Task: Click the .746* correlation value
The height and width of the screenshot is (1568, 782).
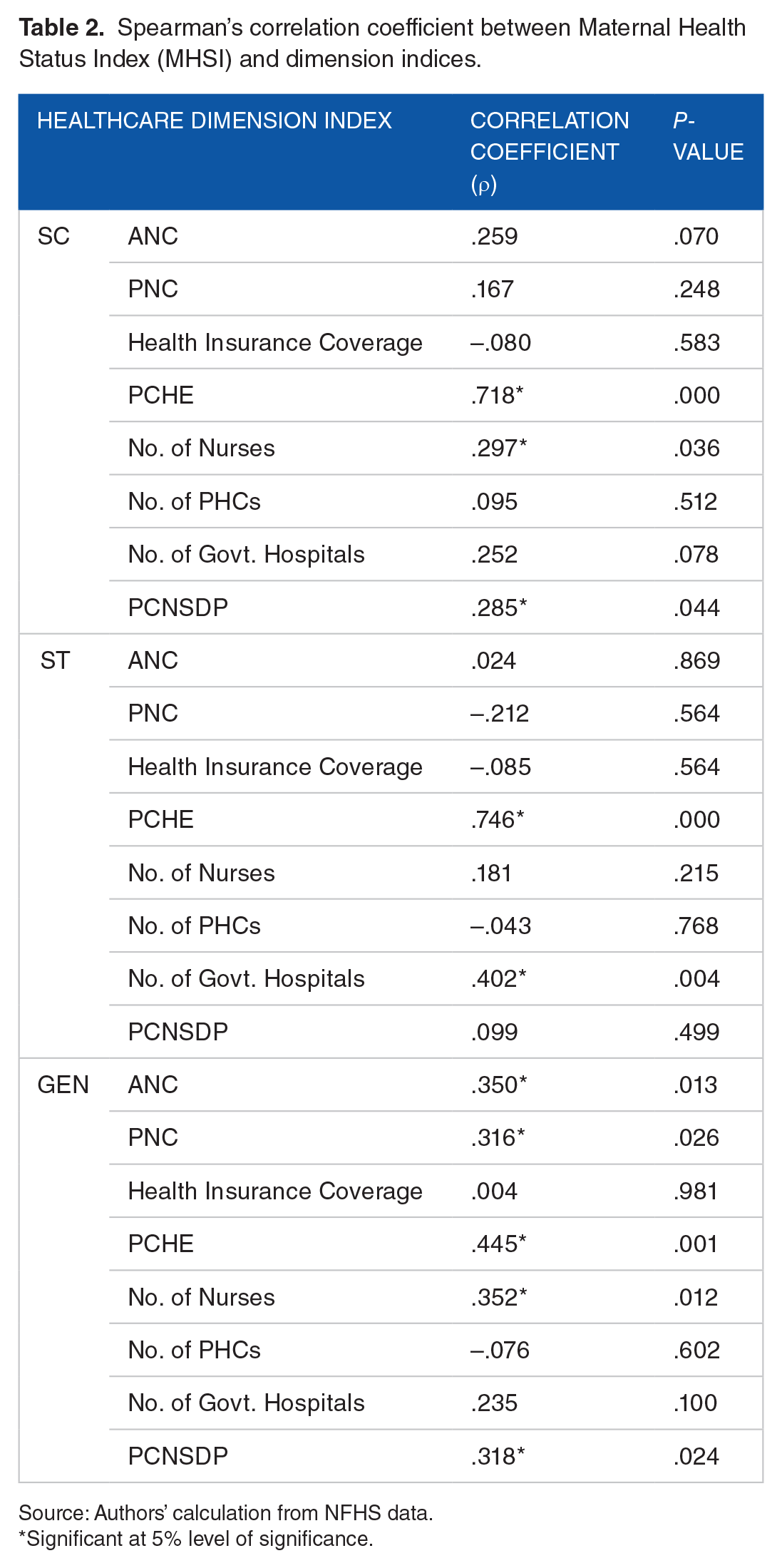Action: tap(497, 820)
